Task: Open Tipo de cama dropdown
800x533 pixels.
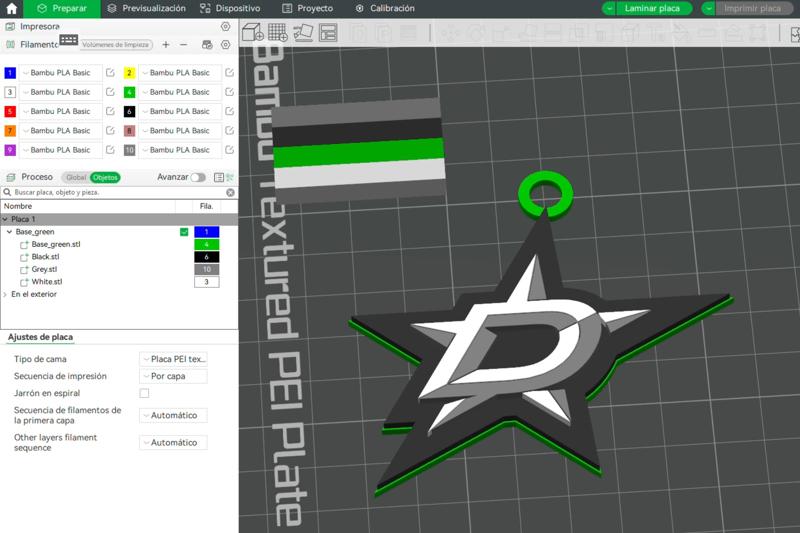Action: tap(173, 359)
